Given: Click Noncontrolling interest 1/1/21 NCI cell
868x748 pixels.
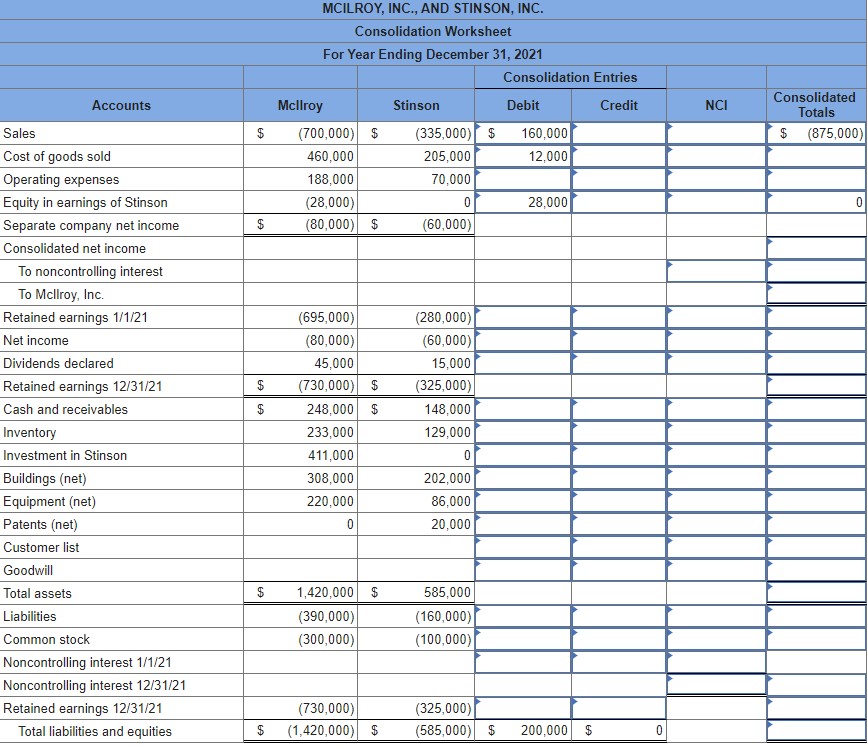Looking at the screenshot, I should coord(716,662).
